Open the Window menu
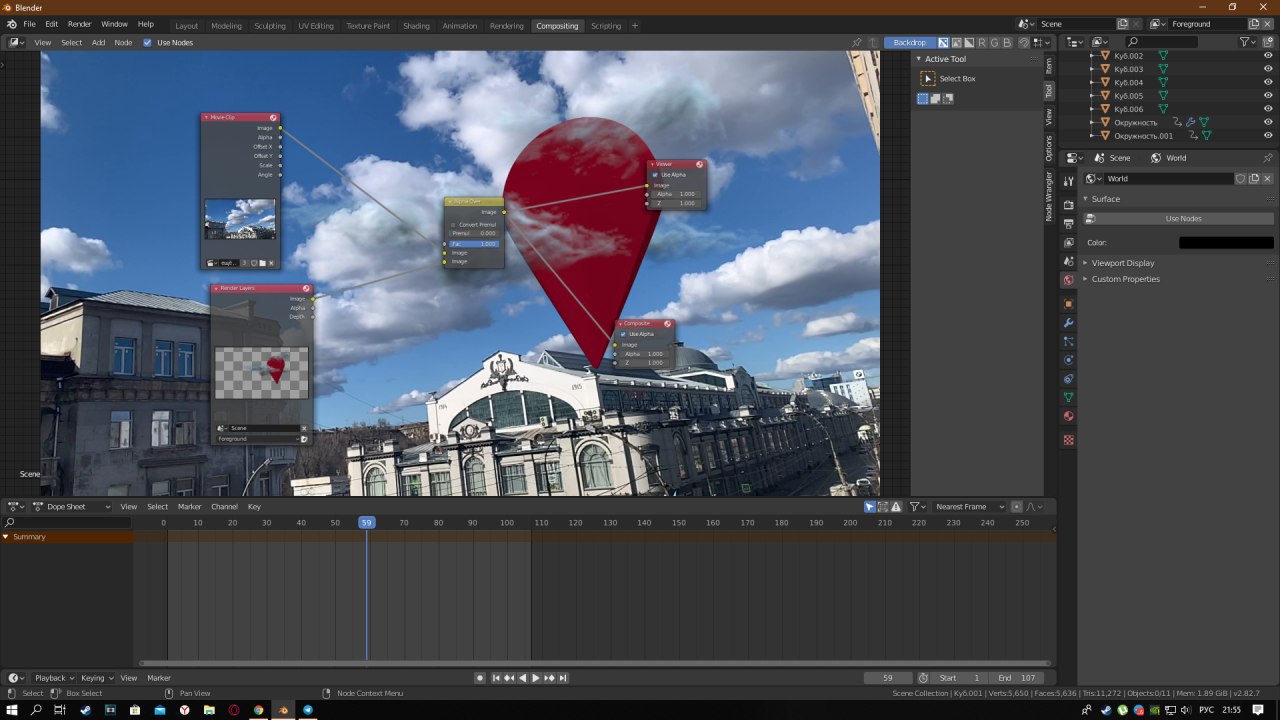The image size is (1280, 720). coord(114,24)
